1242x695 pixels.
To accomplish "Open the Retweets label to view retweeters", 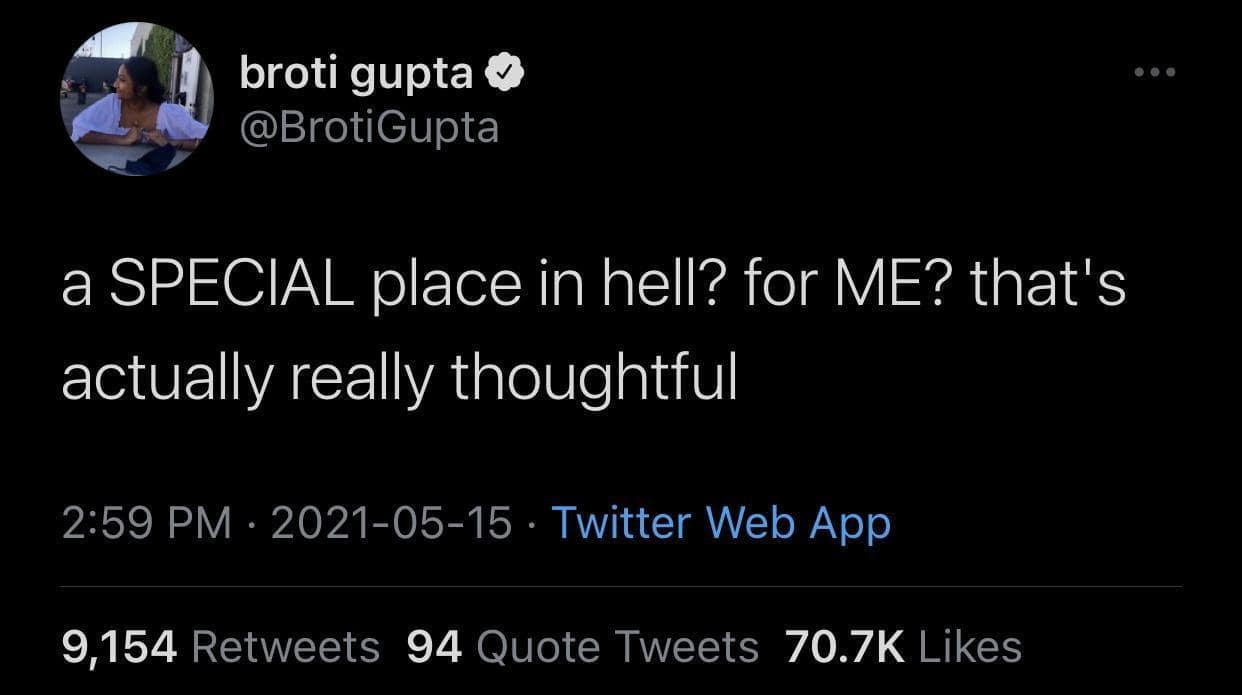I will click(285, 646).
